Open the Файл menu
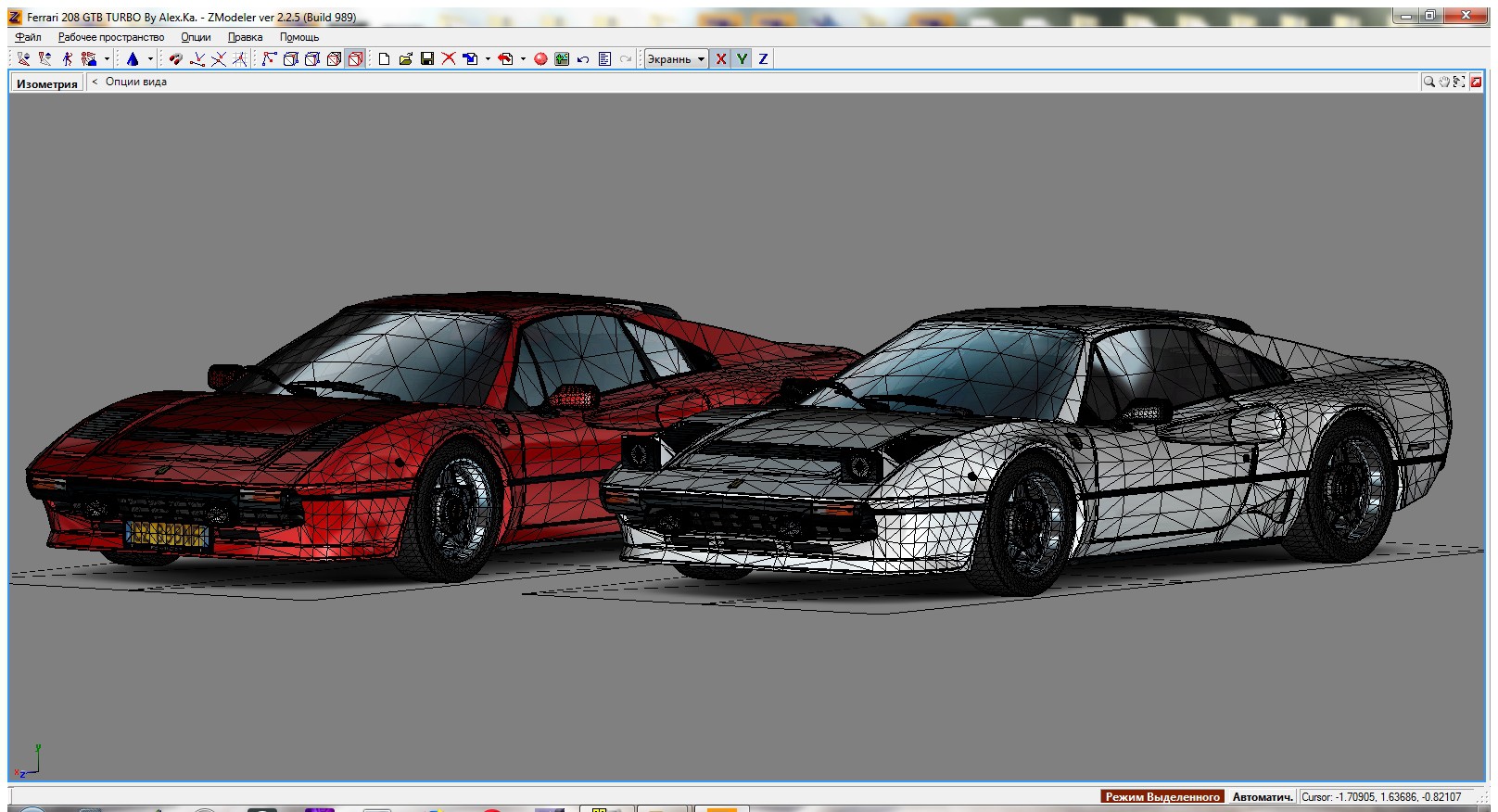Screen dimensions: 1498x812 tap(28, 37)
